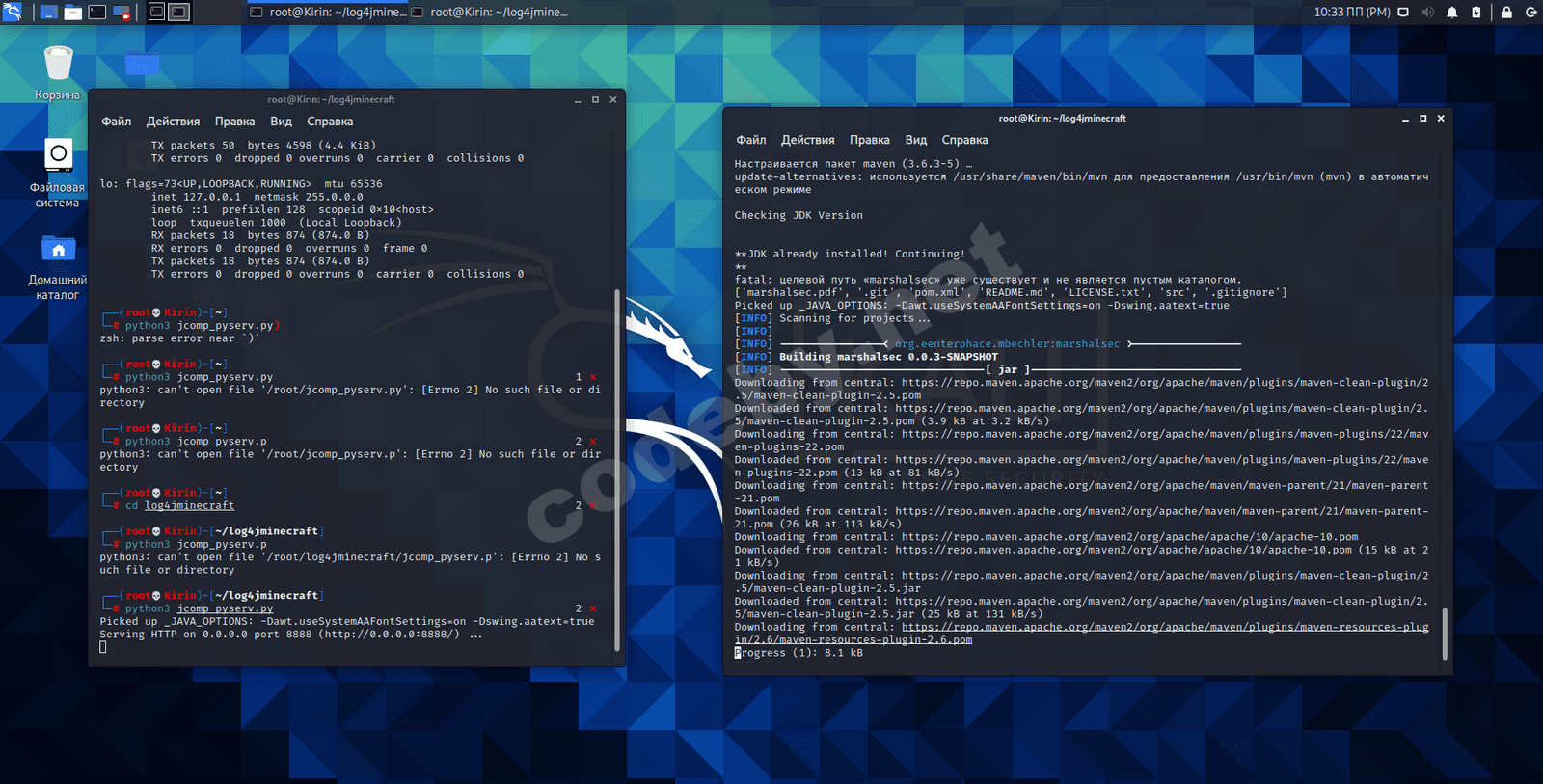
Task: Open Действия menu in right terminal
Action: pos(807,140)
